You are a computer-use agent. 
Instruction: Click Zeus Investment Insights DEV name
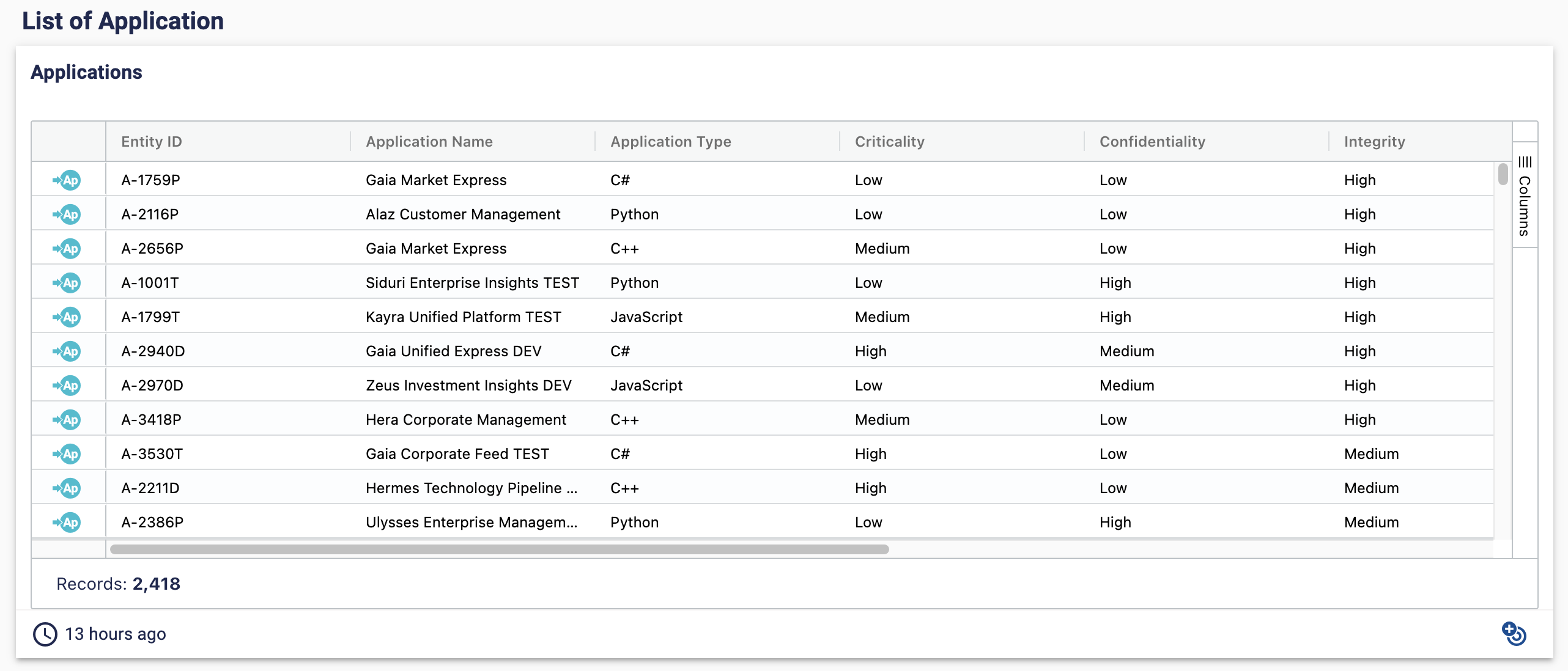coord(468,386)
